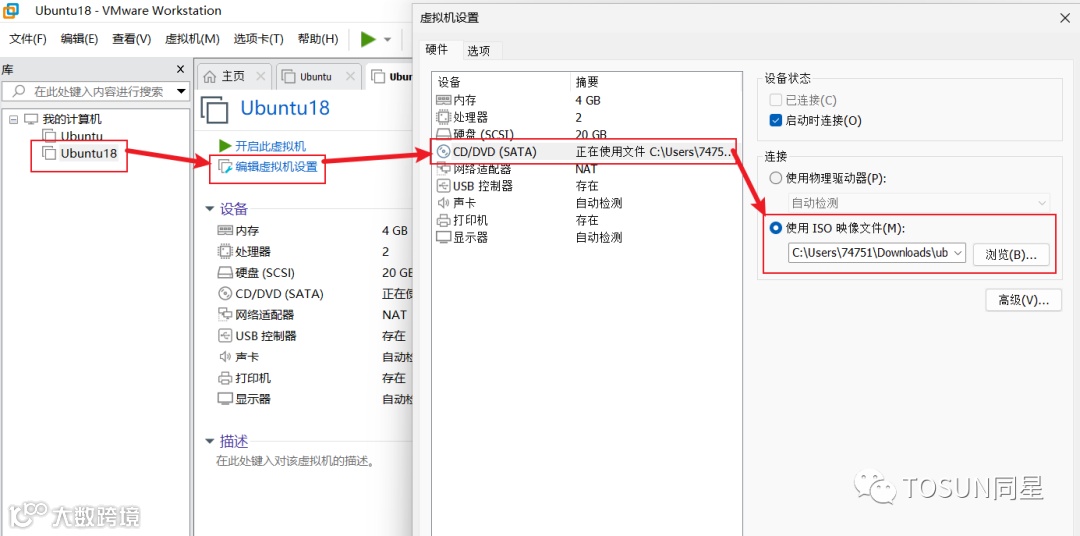Image resolution: width=1080 pixels, height=536 pixels.
Task: Click the USB 控制器 icon in the VM summary
Action: tap(225, 336)
